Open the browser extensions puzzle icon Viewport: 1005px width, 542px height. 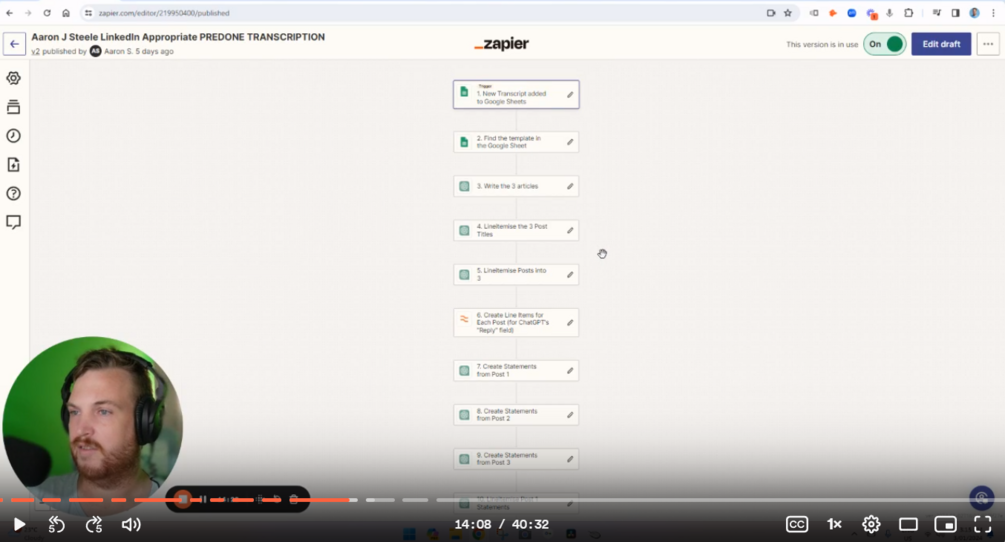coord(908,13)
